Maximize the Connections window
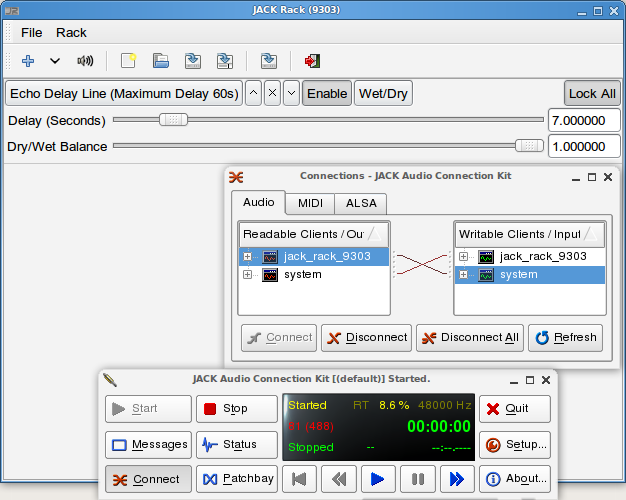The image size is (626, 500). click(x=592, y=177)
